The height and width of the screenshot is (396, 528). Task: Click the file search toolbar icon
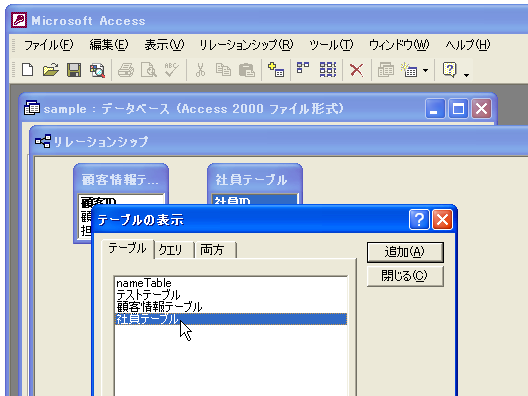pyautogui.click(x=97, y=70)
